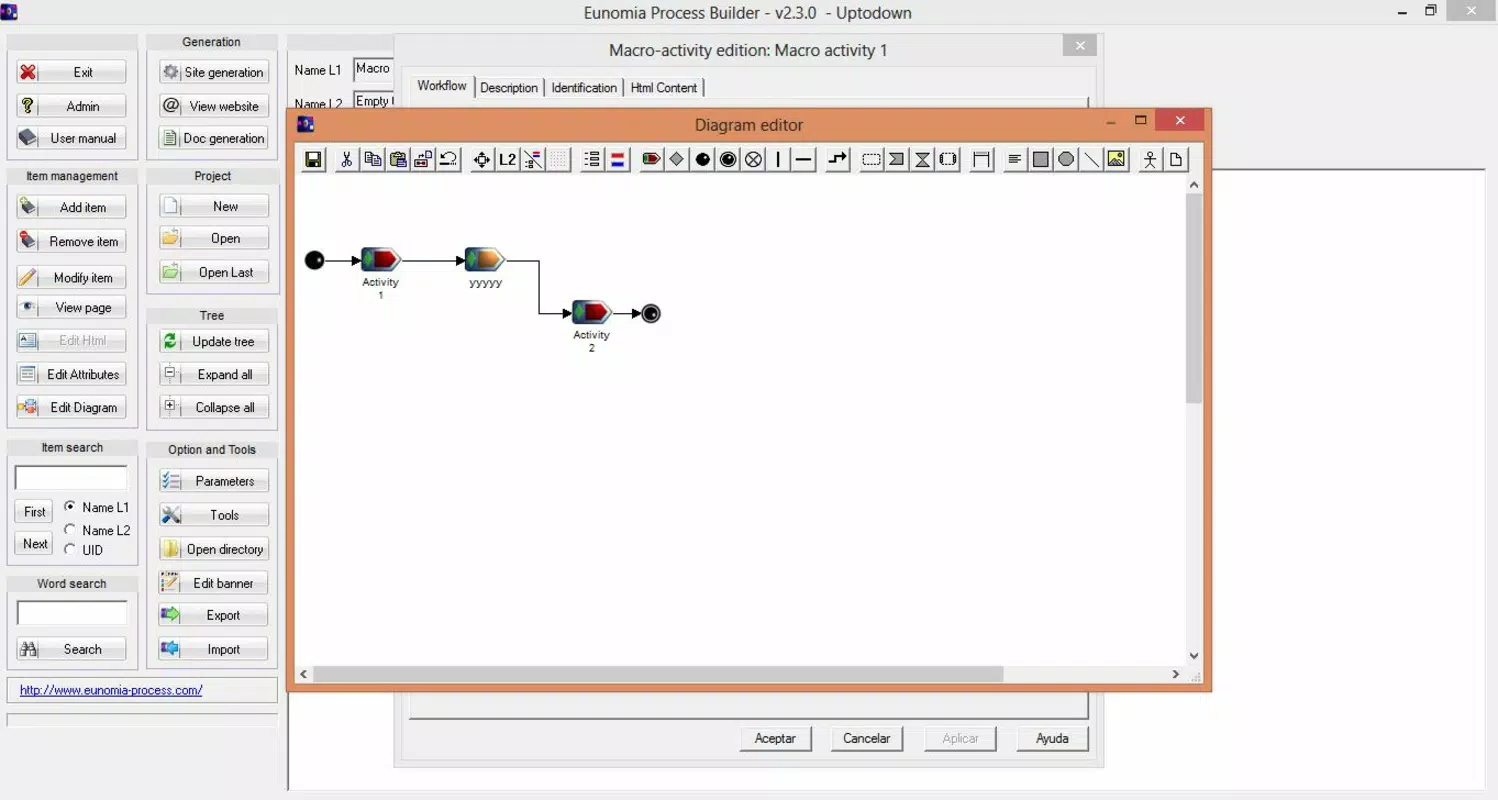Switch to the Workflow tab

point(442,86)
